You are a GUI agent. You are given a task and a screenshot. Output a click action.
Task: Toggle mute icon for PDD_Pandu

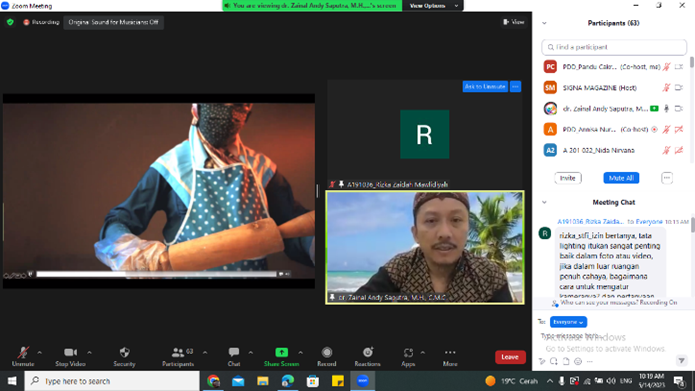[666, 67]
